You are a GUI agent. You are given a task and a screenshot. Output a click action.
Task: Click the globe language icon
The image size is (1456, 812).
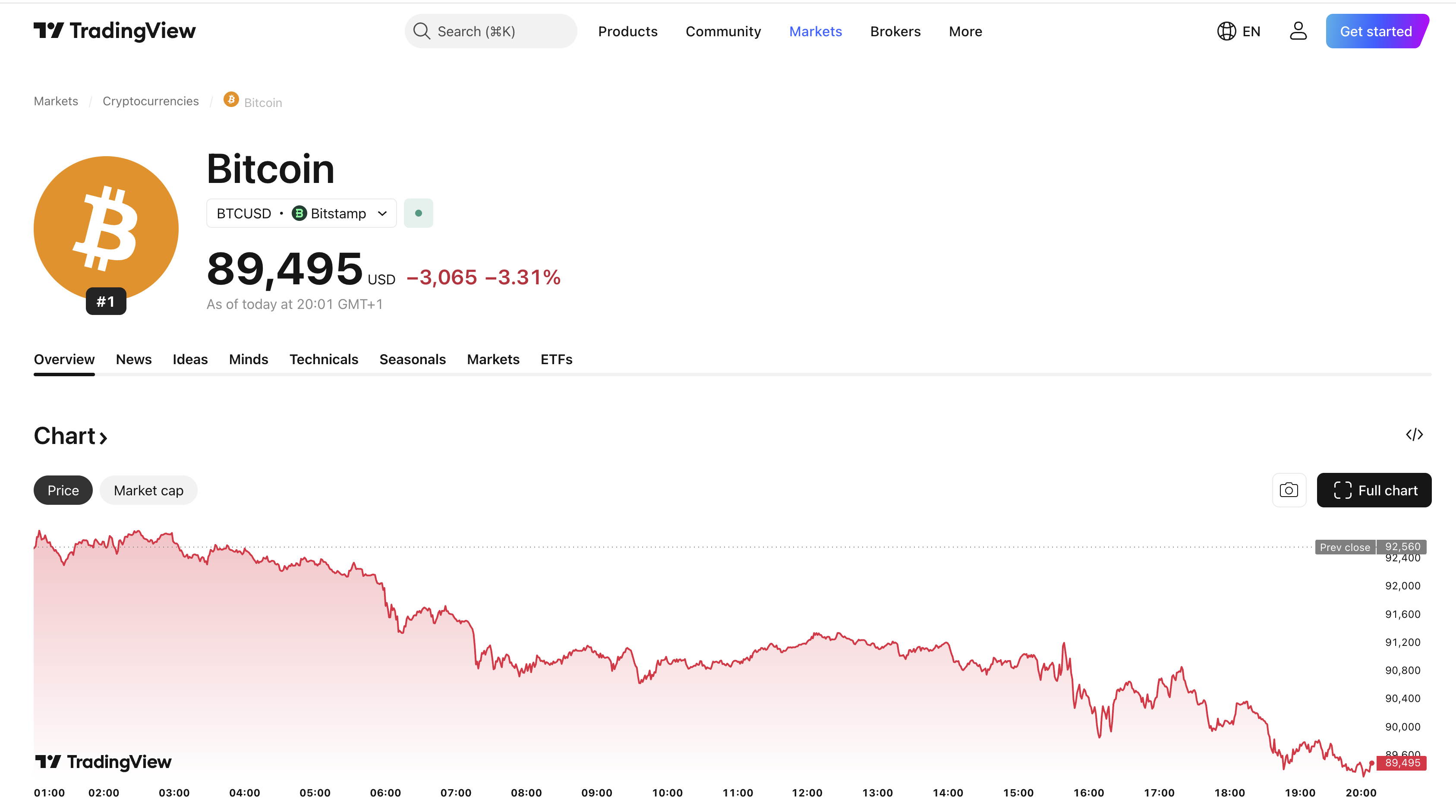(x=1226, y=31)
